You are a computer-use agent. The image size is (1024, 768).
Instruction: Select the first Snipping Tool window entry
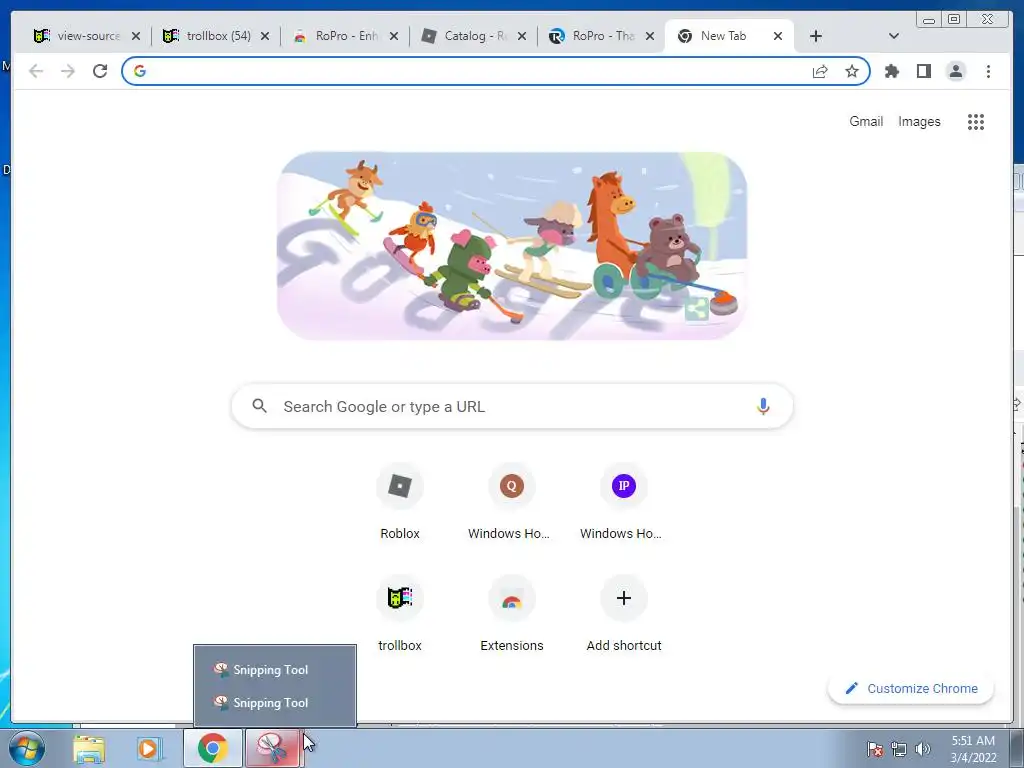point(275,669)
